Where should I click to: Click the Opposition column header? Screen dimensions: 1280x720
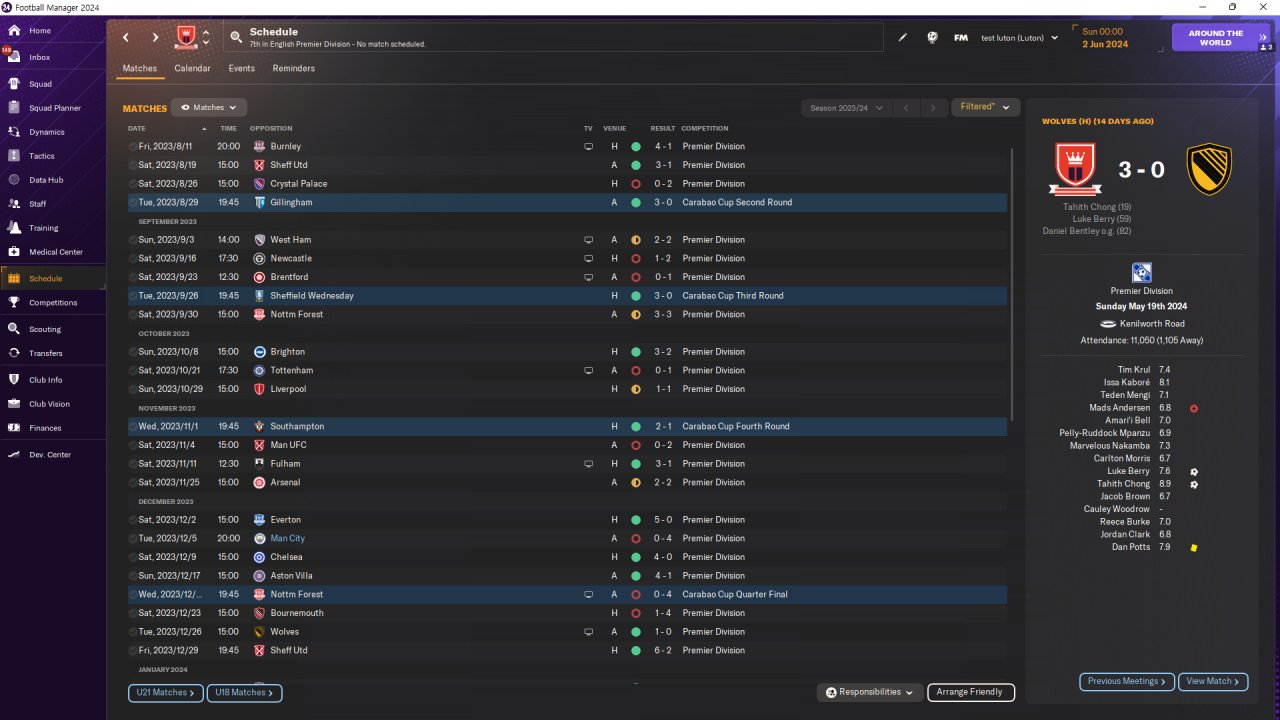(x=271, y=129)
